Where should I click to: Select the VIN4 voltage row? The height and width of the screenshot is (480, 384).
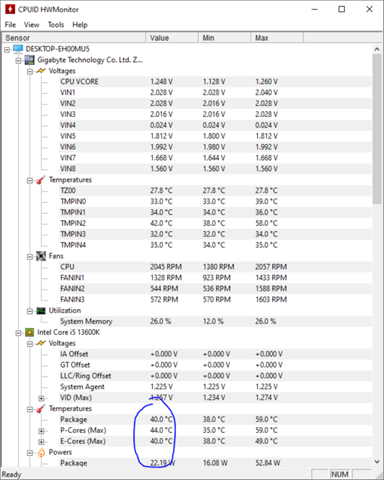click(x=215, y=125)
